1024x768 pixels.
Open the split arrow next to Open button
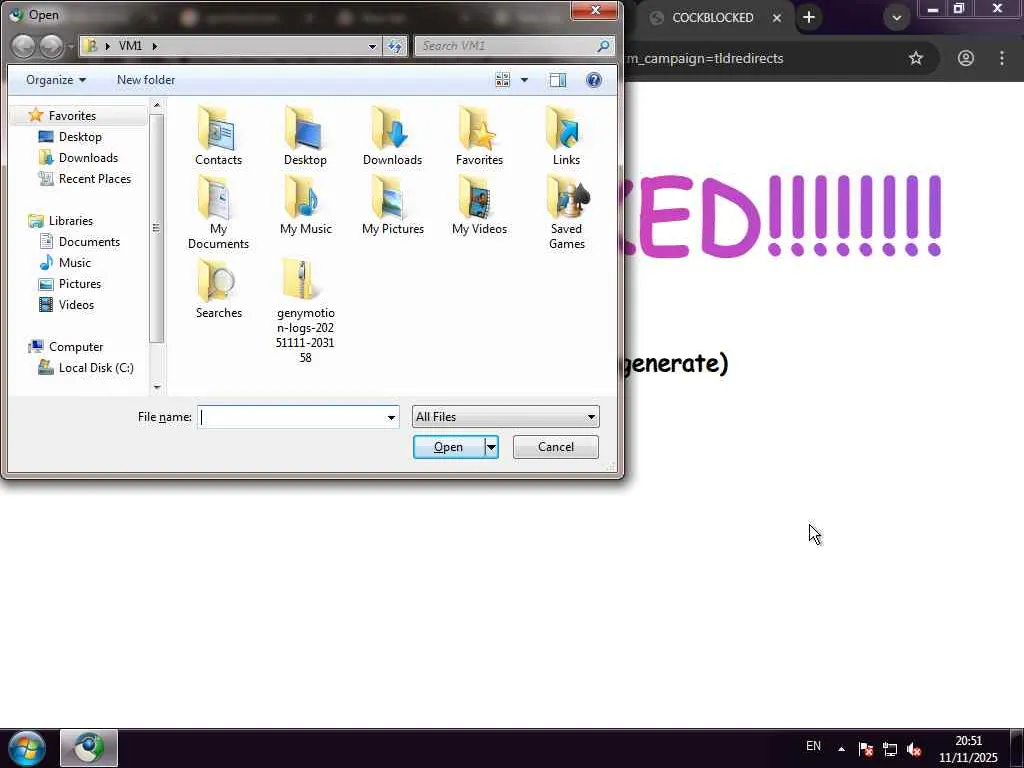492,447
